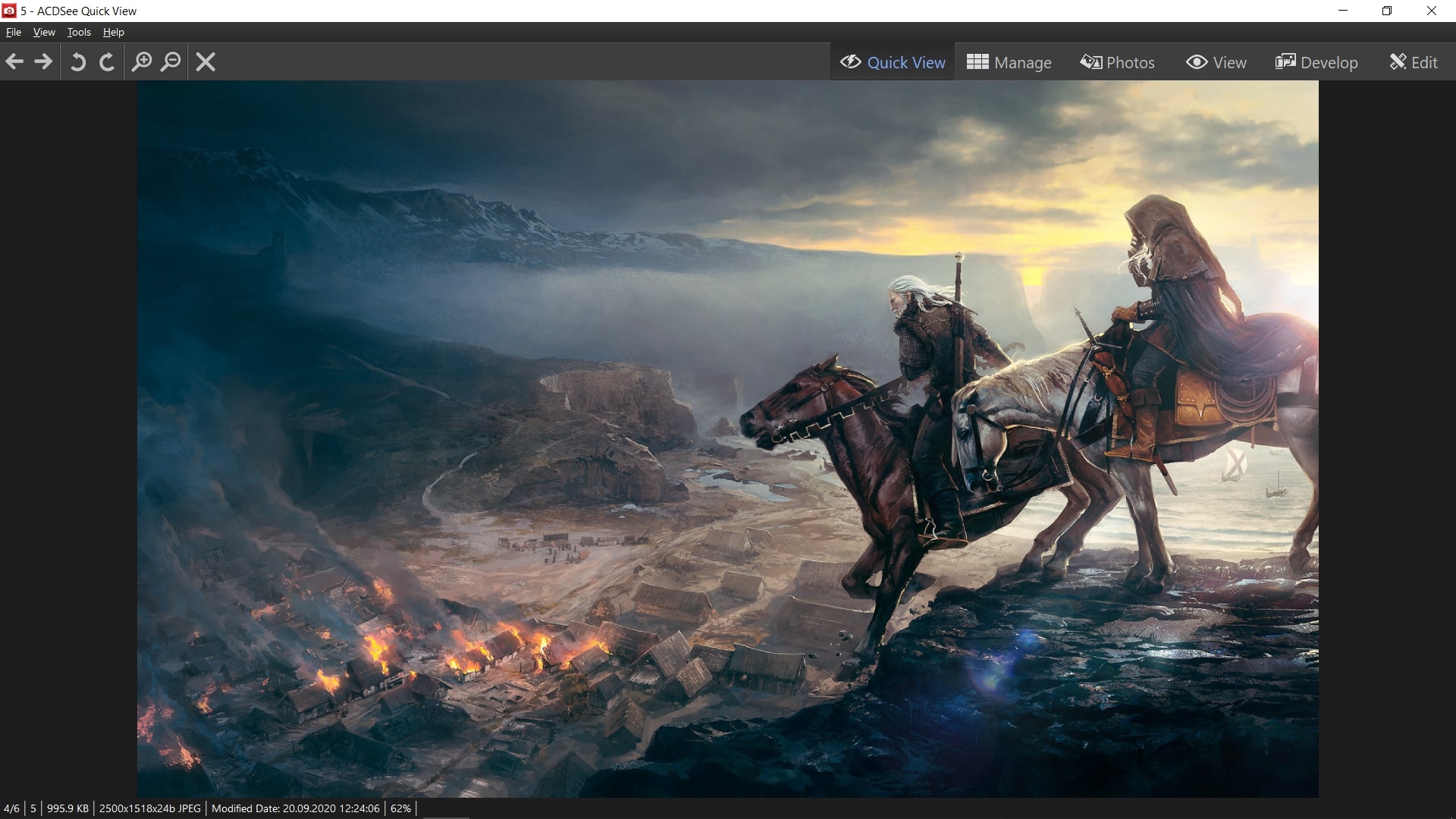This screenshot has width=1456, height=819.
Task: Click the displayed Witcher image
Action: point(727,438)
